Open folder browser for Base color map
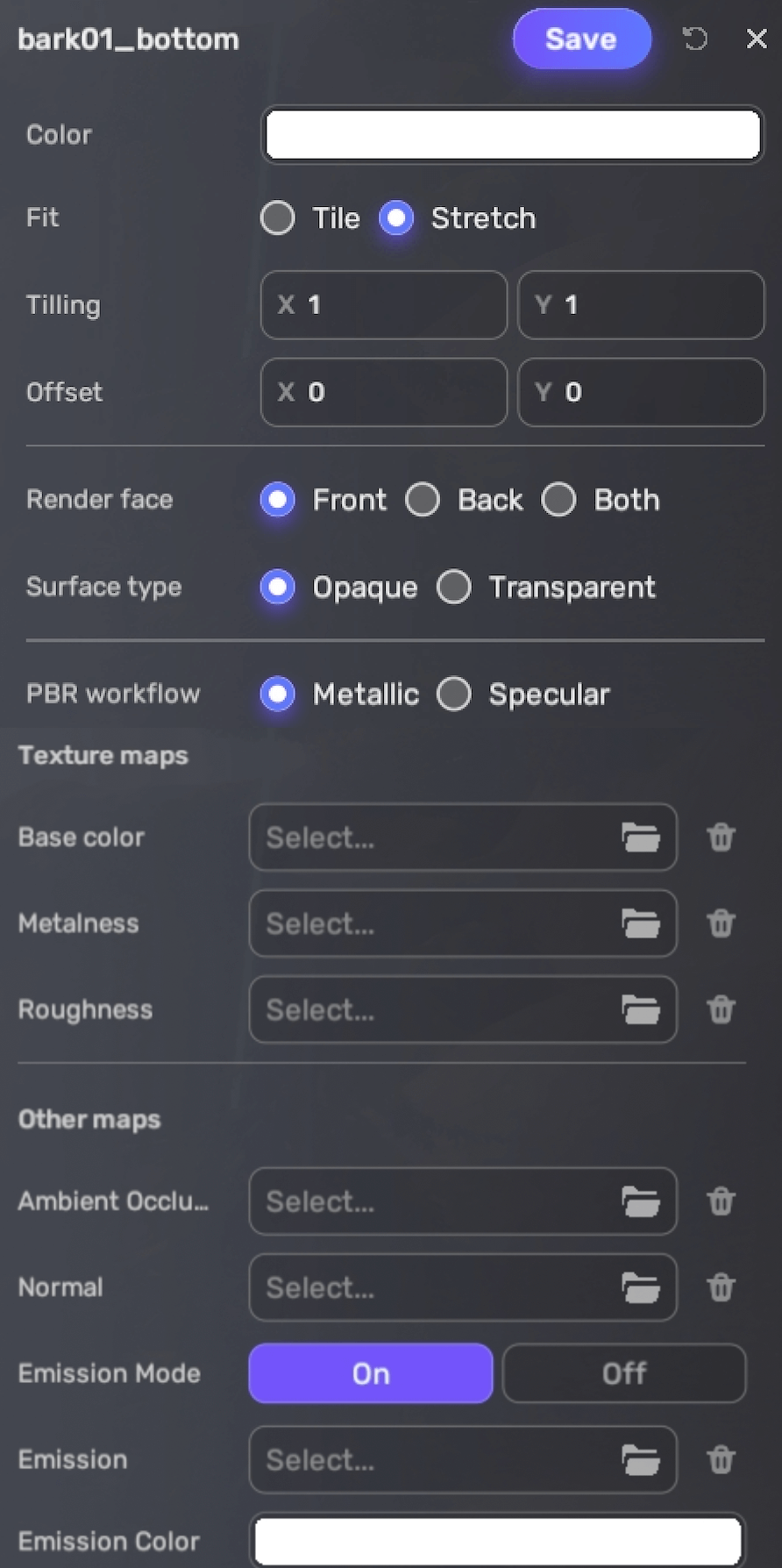This screenshot has width=782, height=1568. tap(641, 837)
